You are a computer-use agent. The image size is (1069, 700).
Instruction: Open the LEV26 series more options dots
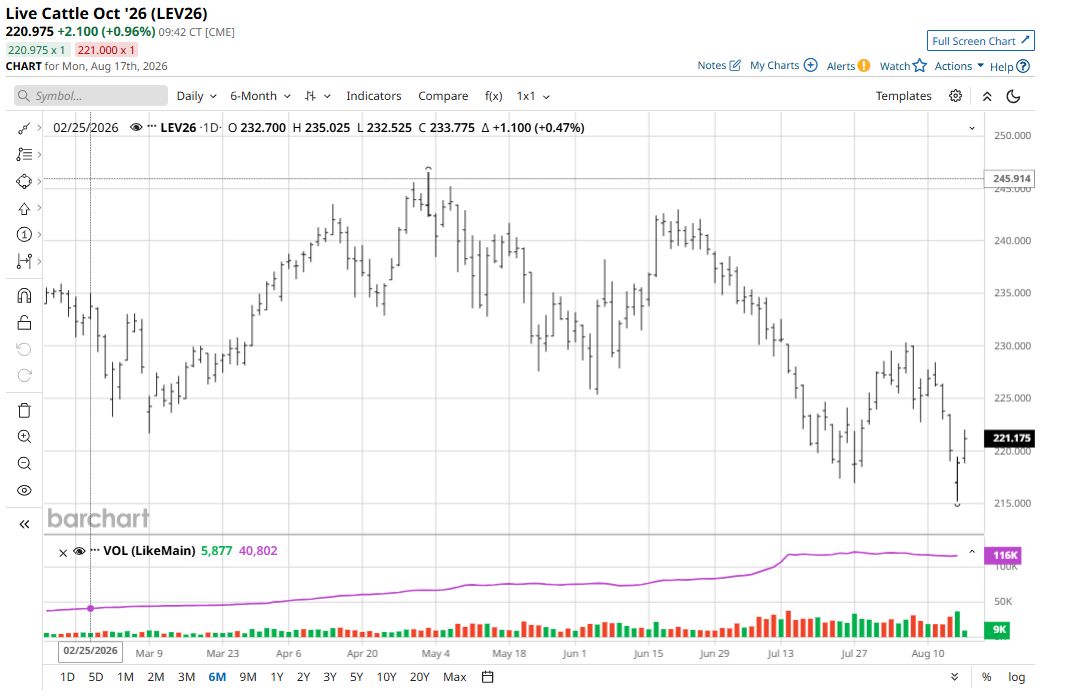(151, 127)
